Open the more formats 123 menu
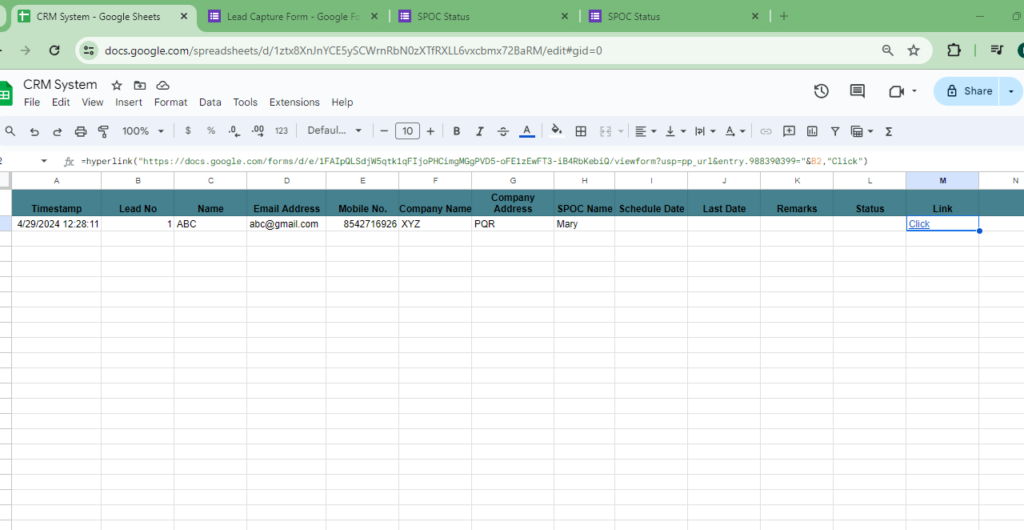Image resolution: width=1024 pixels, height=530 pixels. pyautogui.click(x=281, y=131)
